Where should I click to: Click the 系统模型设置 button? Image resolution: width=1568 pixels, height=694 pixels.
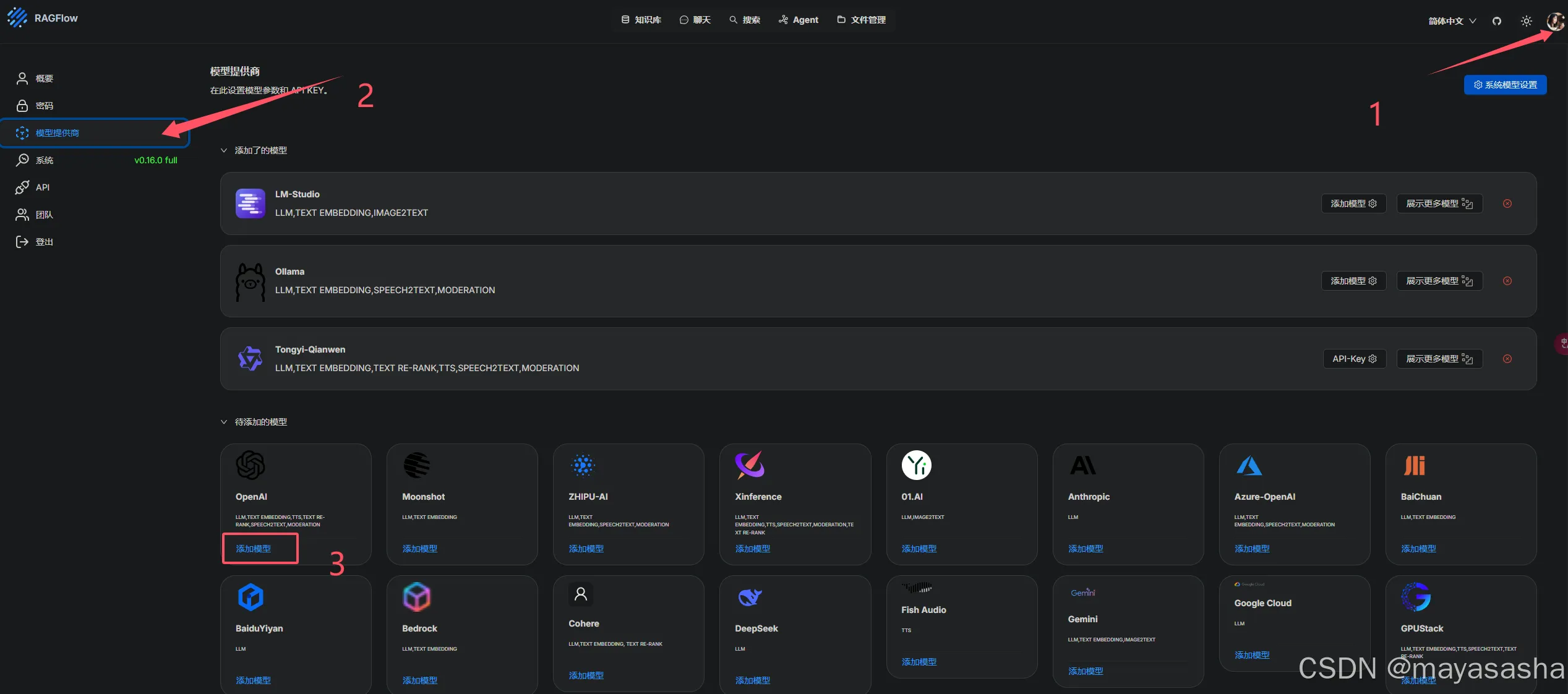tap(1505, 85)
